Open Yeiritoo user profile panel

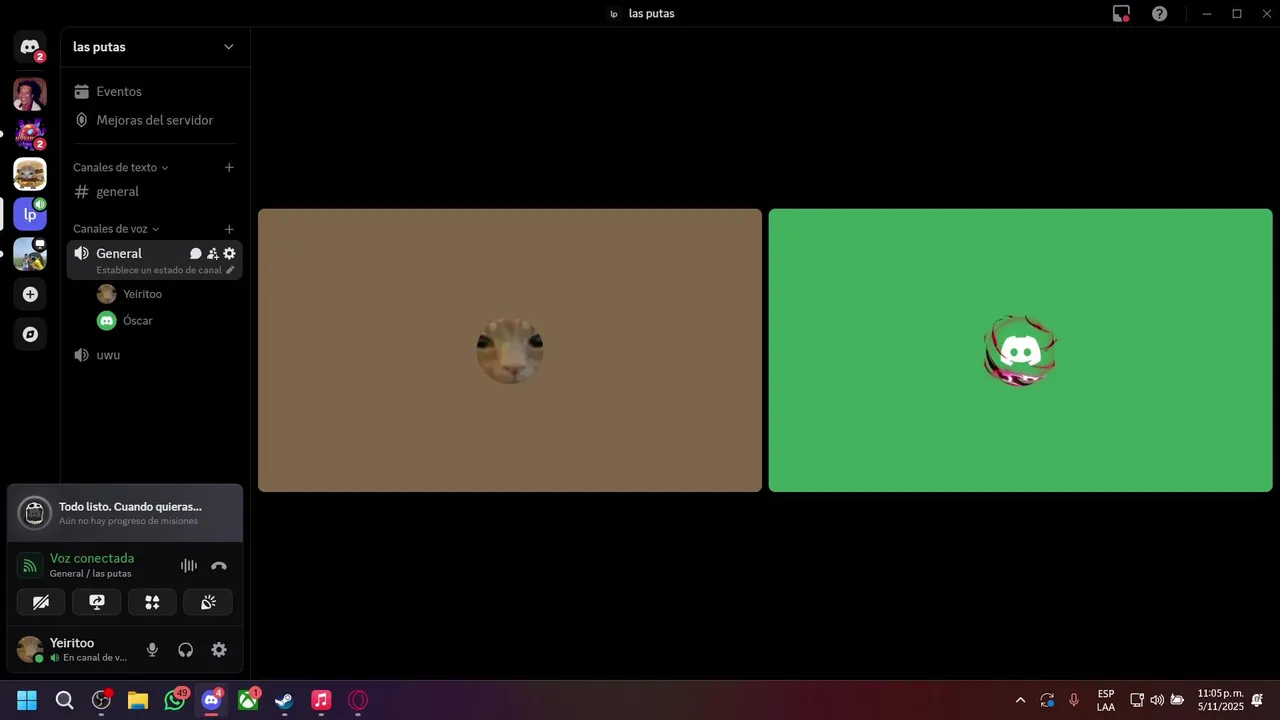[x=73, y=650]
